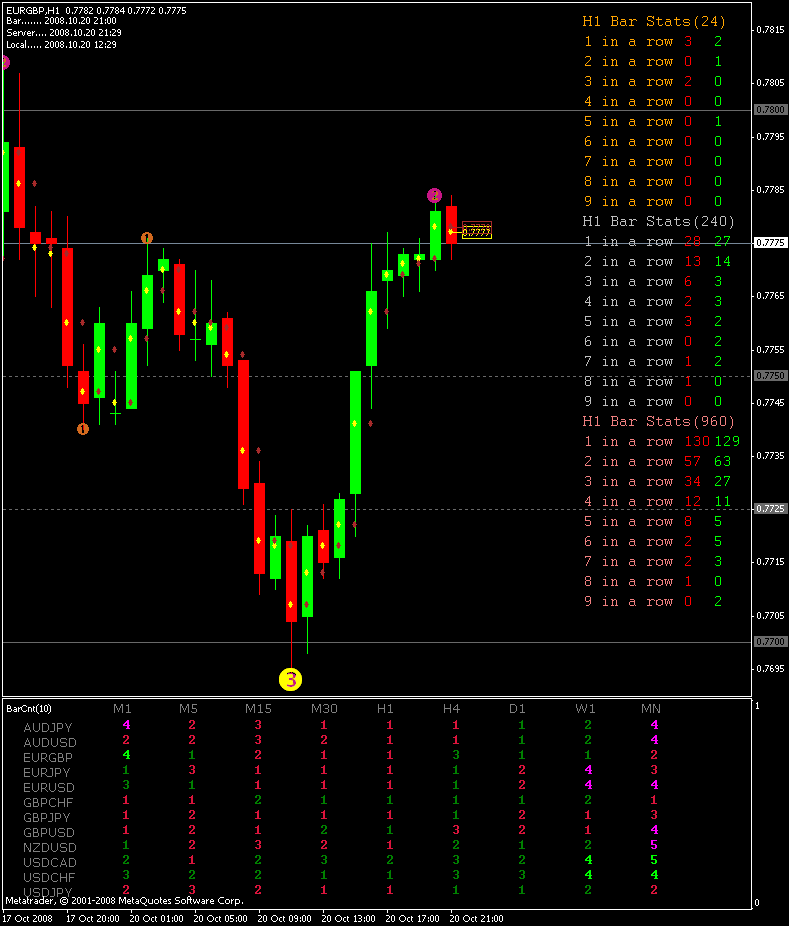The image size is (789, 926).
Task: Select the USDCAD row label
Action: (50, 863)
